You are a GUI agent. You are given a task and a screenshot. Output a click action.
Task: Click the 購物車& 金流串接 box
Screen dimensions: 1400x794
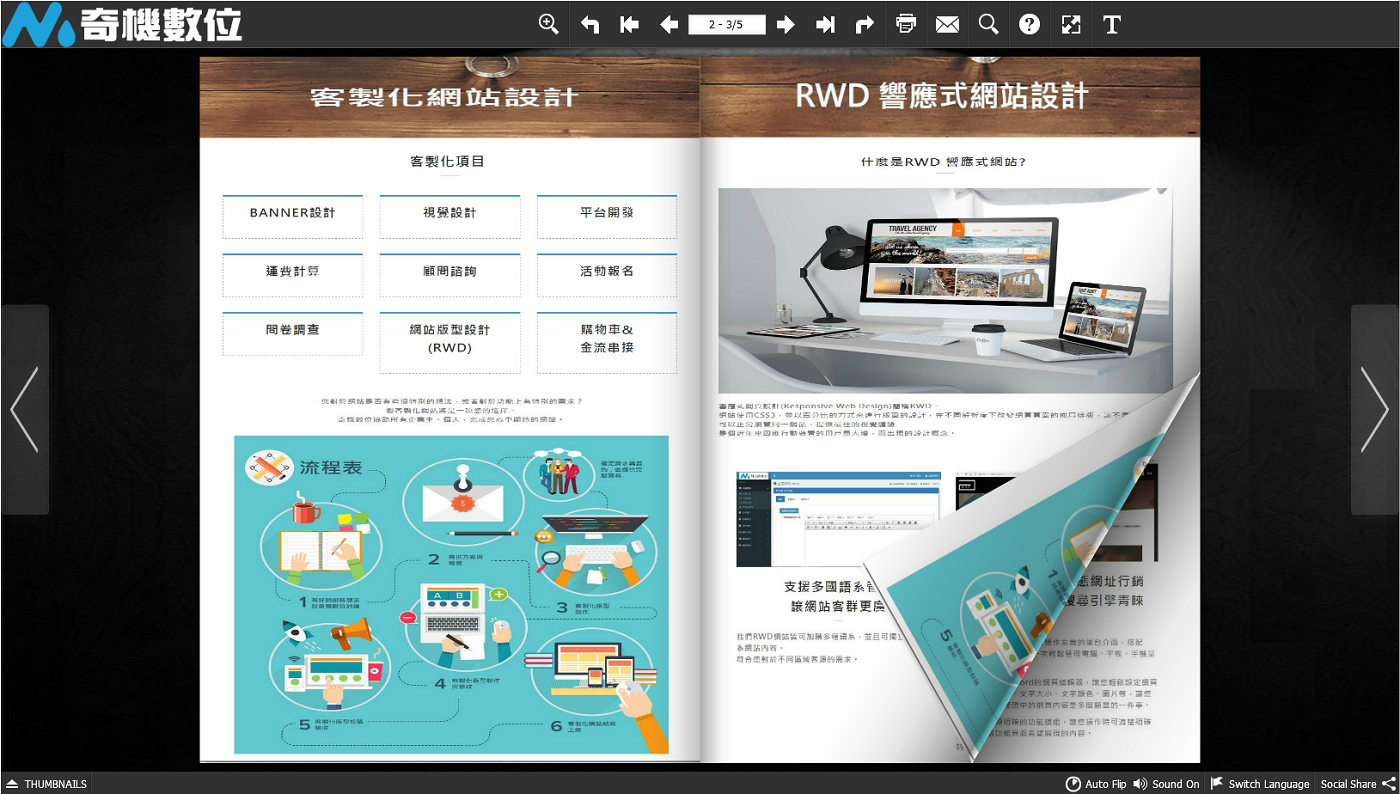point(607,342)
